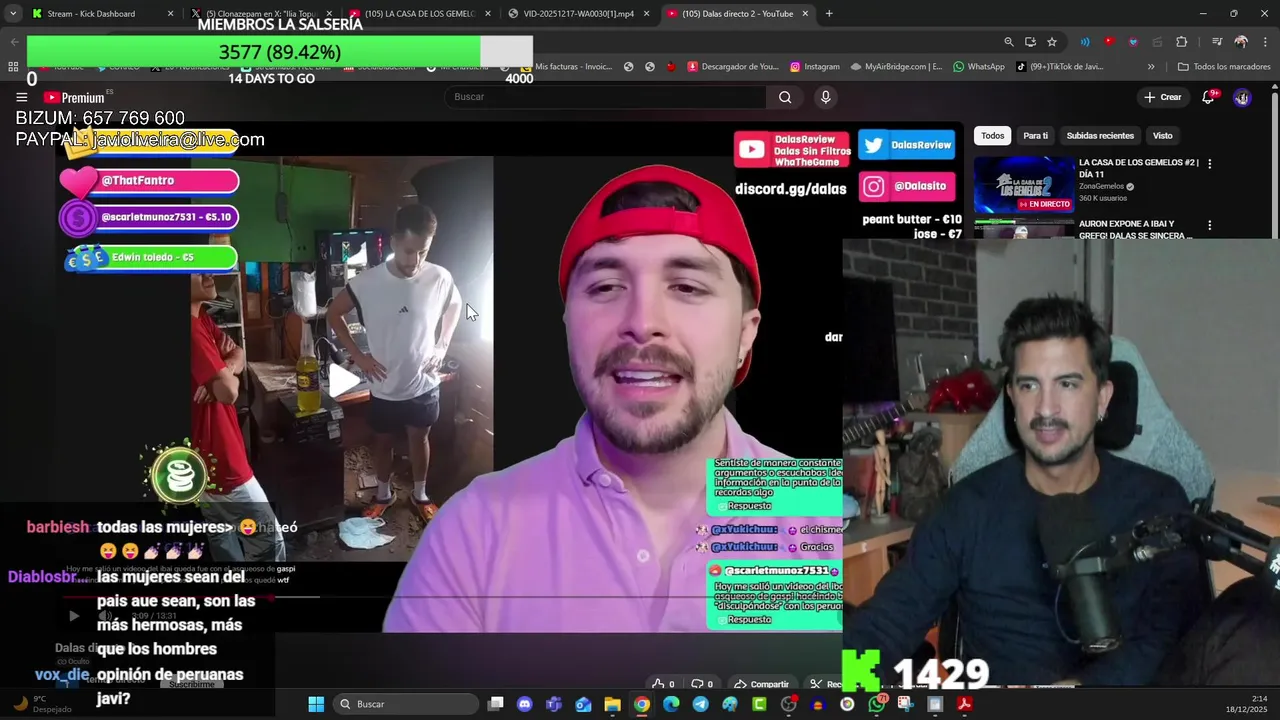Screen dimensions: 1280x720
Task: Go to YouTube Premium home logo
Action: coord(74,97)
